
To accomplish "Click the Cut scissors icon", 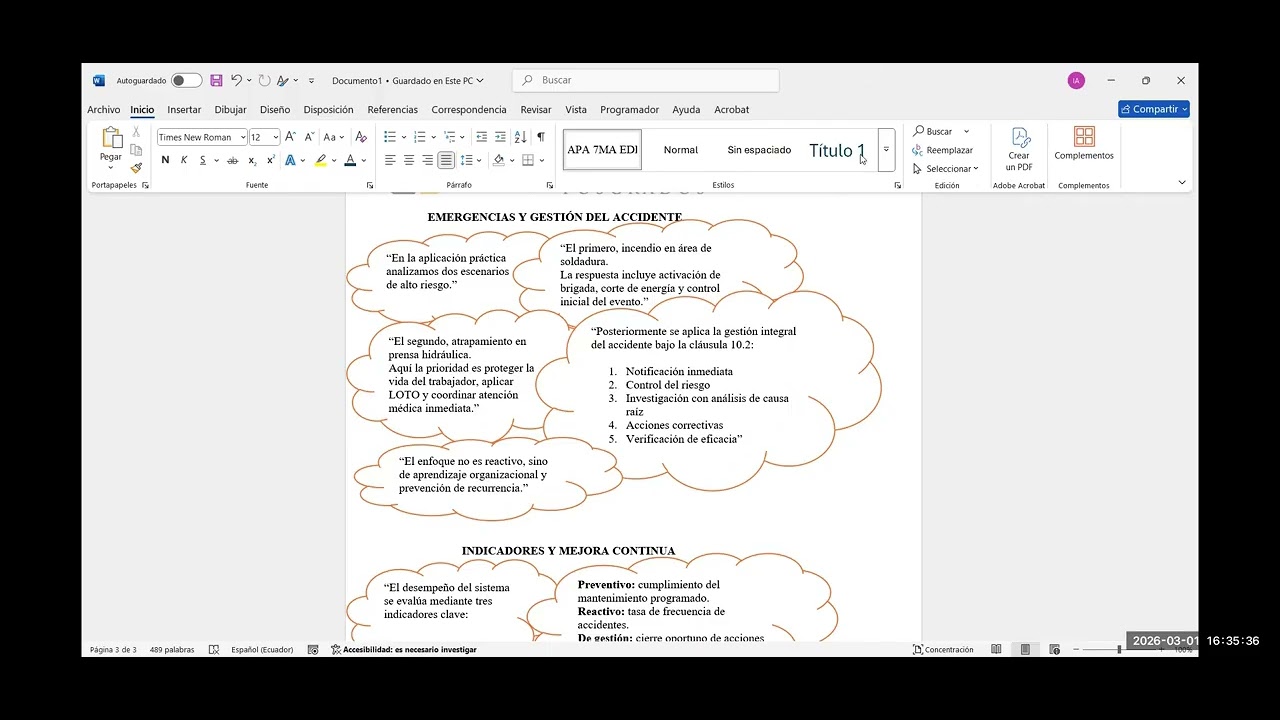I will point(136,132).
